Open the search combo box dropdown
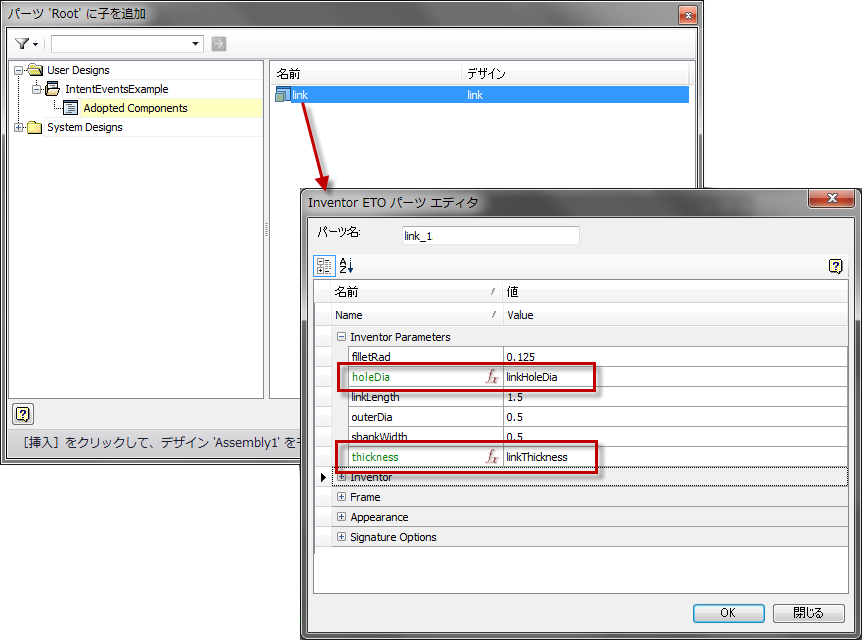This screenshot has width=863, height=640. coord(195,44)
